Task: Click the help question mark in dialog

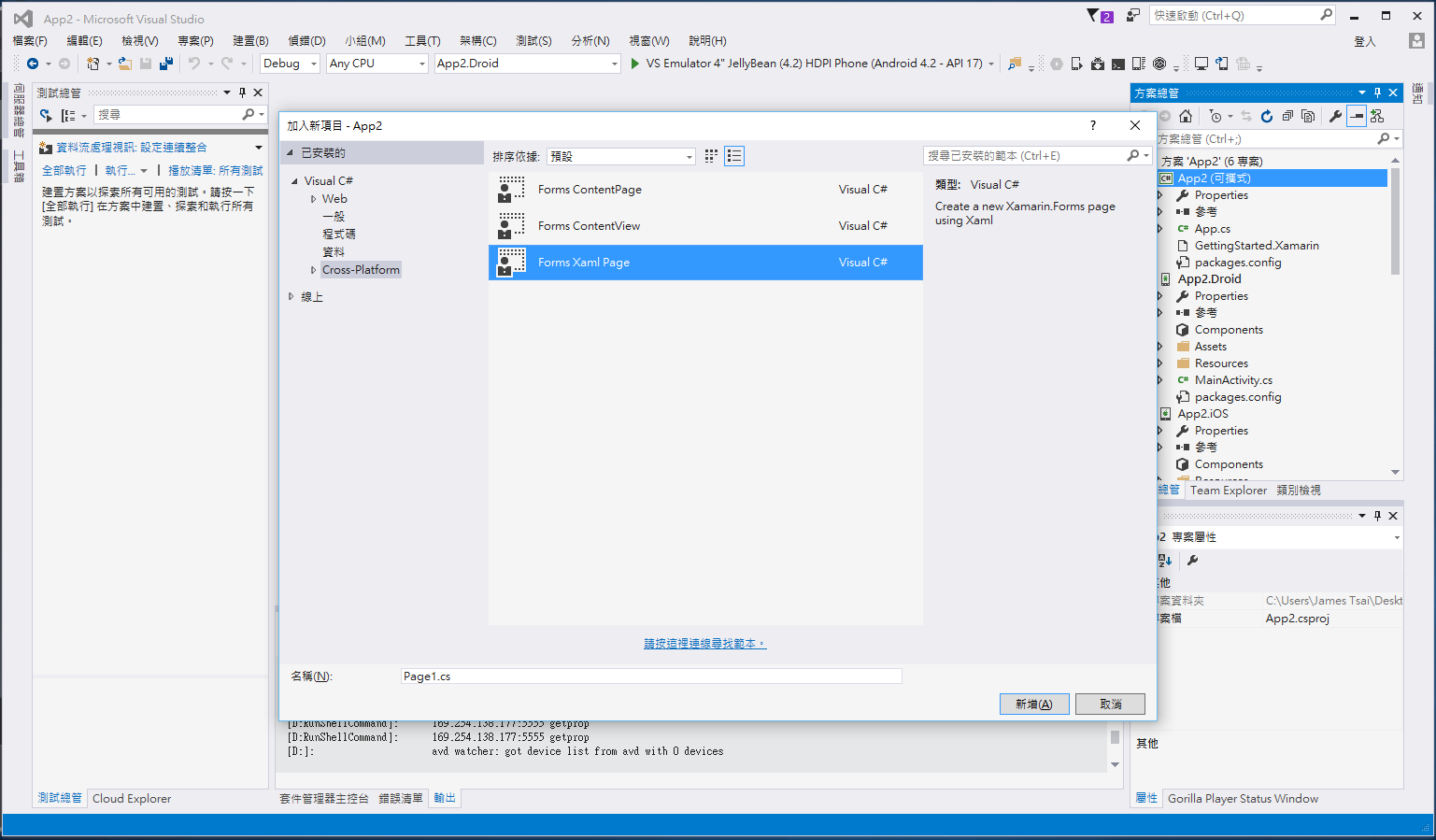Action: [x=1093, y=125]
